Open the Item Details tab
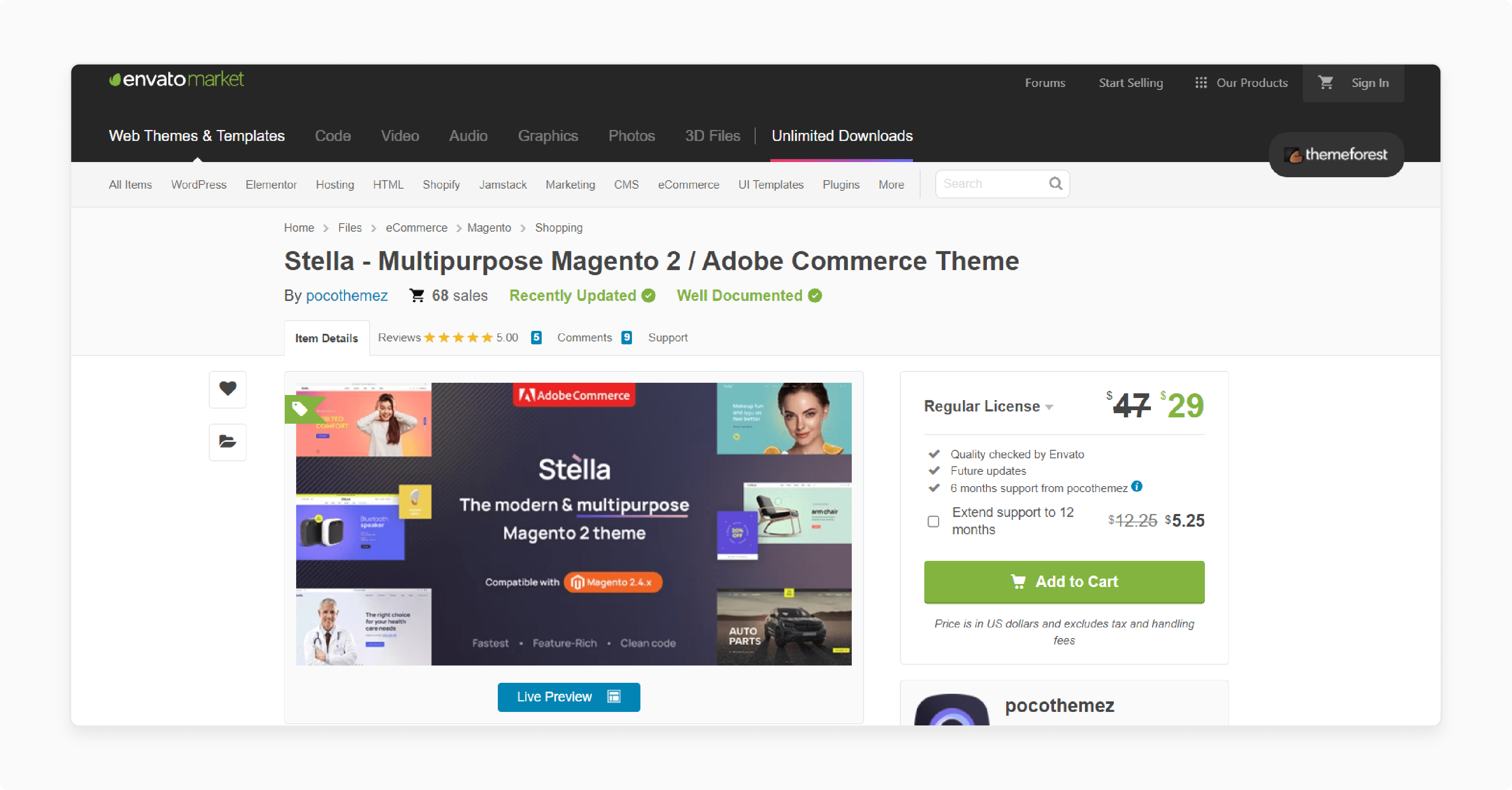 [327, 338]
